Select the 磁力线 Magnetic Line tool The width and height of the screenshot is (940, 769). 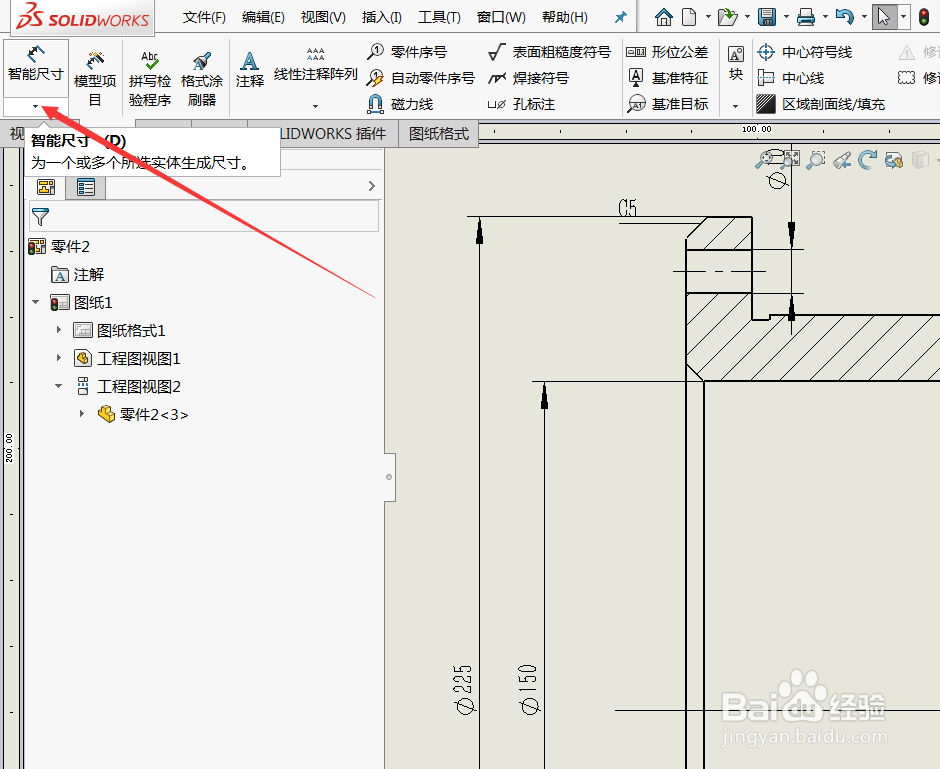(x=400, y=104)
